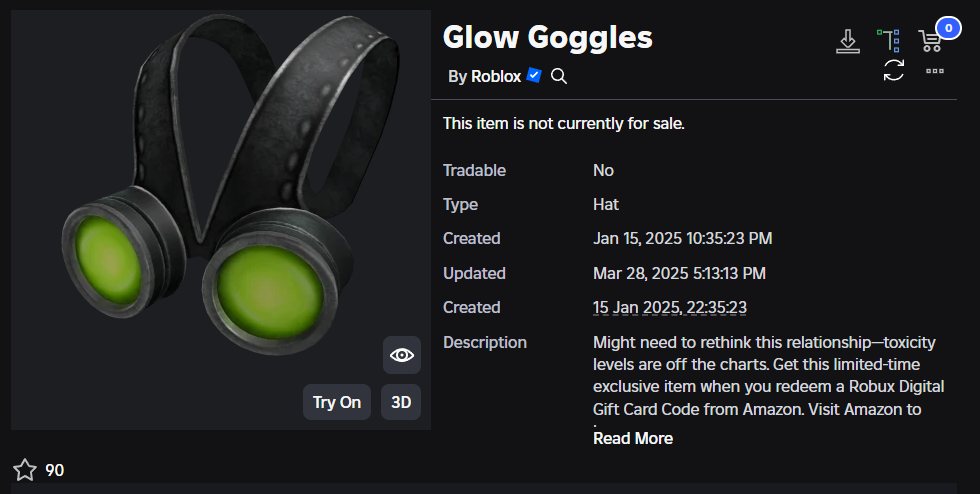Favorite the item with the star icon
Image resolution: width=980 pixels, height=494 pixels.
coord(25,470)
